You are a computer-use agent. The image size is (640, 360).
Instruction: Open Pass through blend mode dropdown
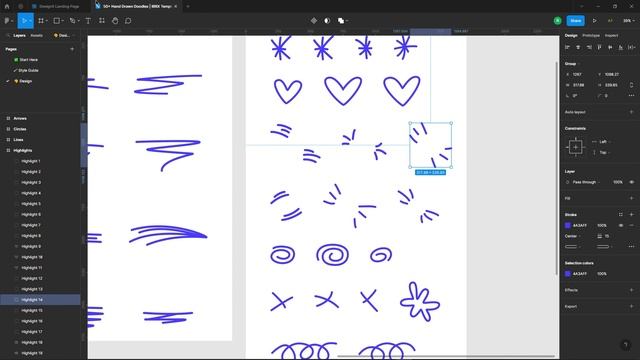click(587, 182)
